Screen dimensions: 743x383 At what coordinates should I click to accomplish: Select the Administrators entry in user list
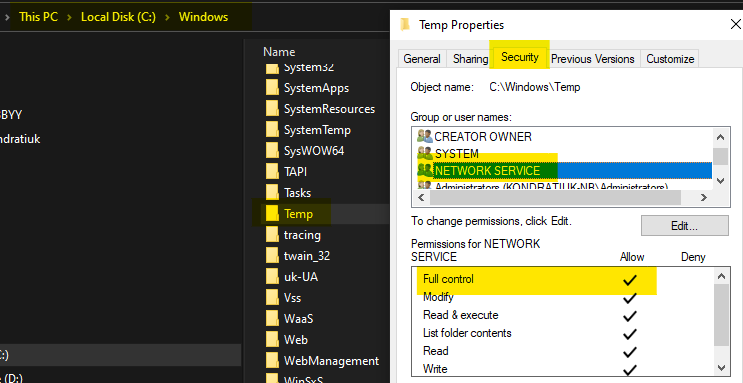pyautogui.click(x=552, y=187)
